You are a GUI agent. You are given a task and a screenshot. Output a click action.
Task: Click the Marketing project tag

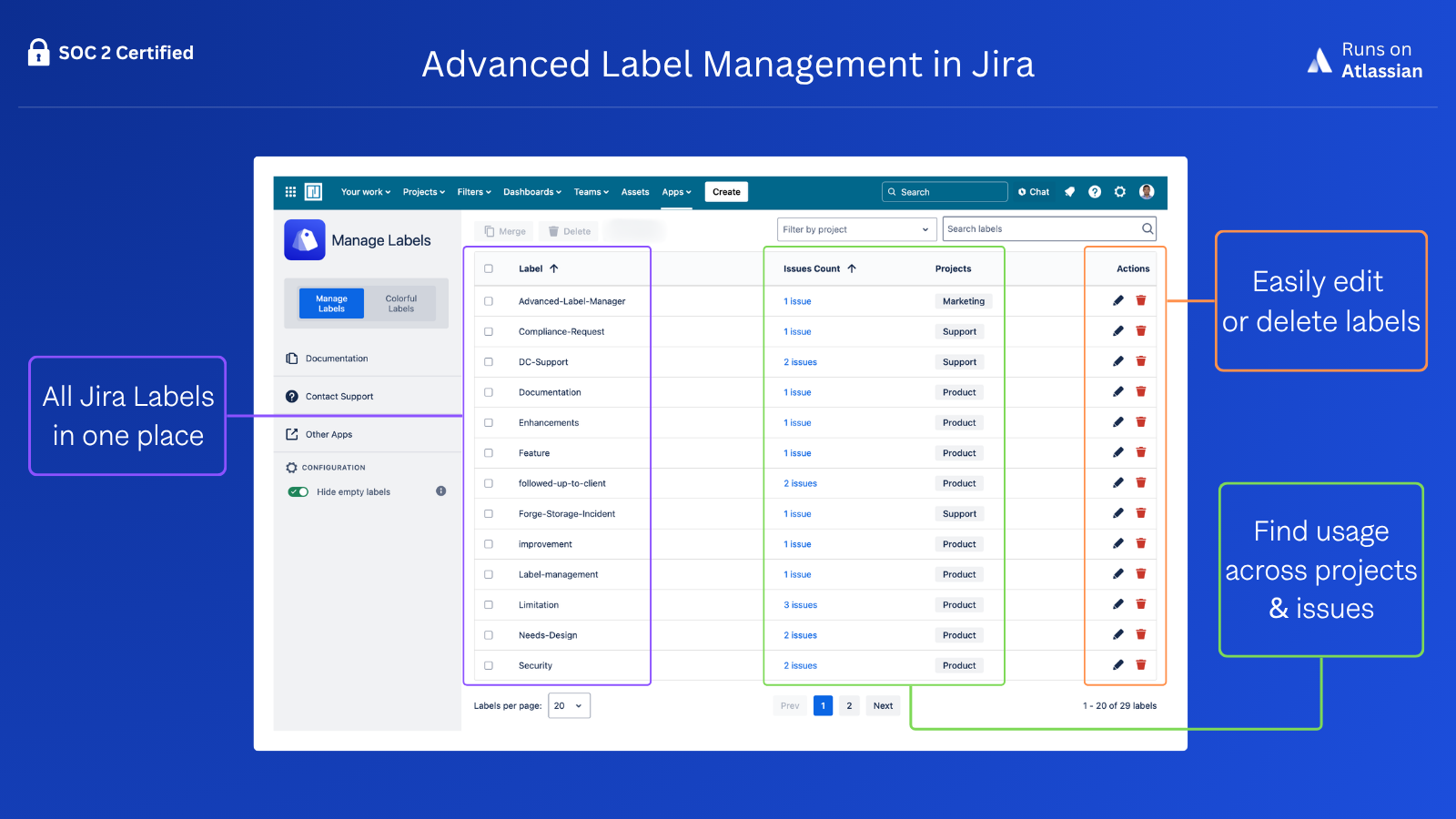(x=964, y=301)
